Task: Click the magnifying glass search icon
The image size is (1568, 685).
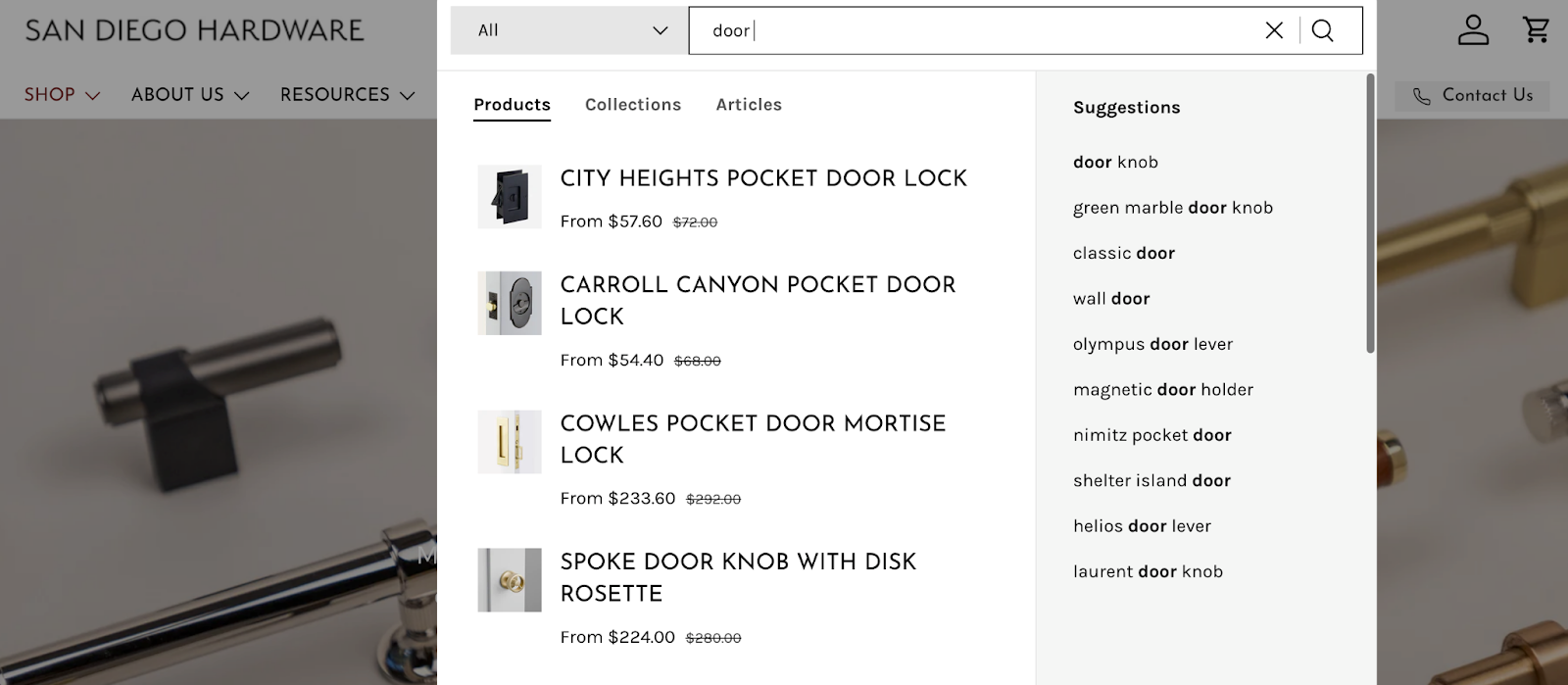Action: tap(1324, 30)
